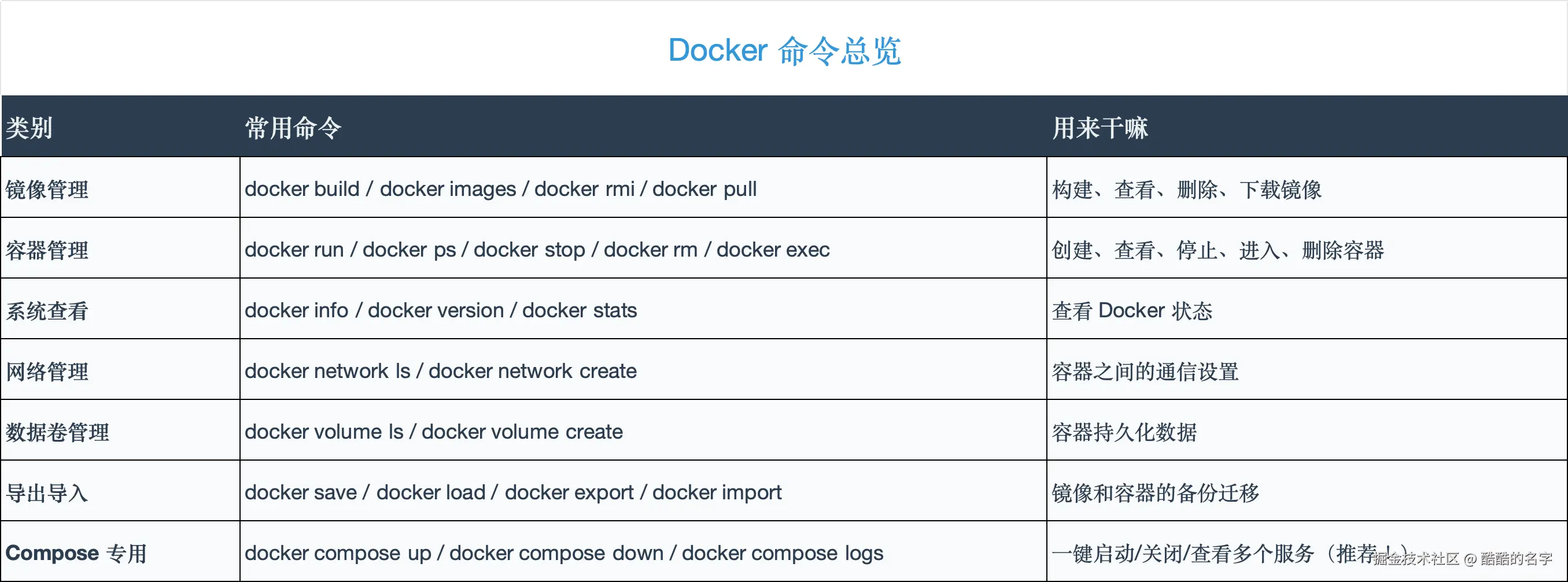Select the "容器管理" category cell

[x=47, y=250]
